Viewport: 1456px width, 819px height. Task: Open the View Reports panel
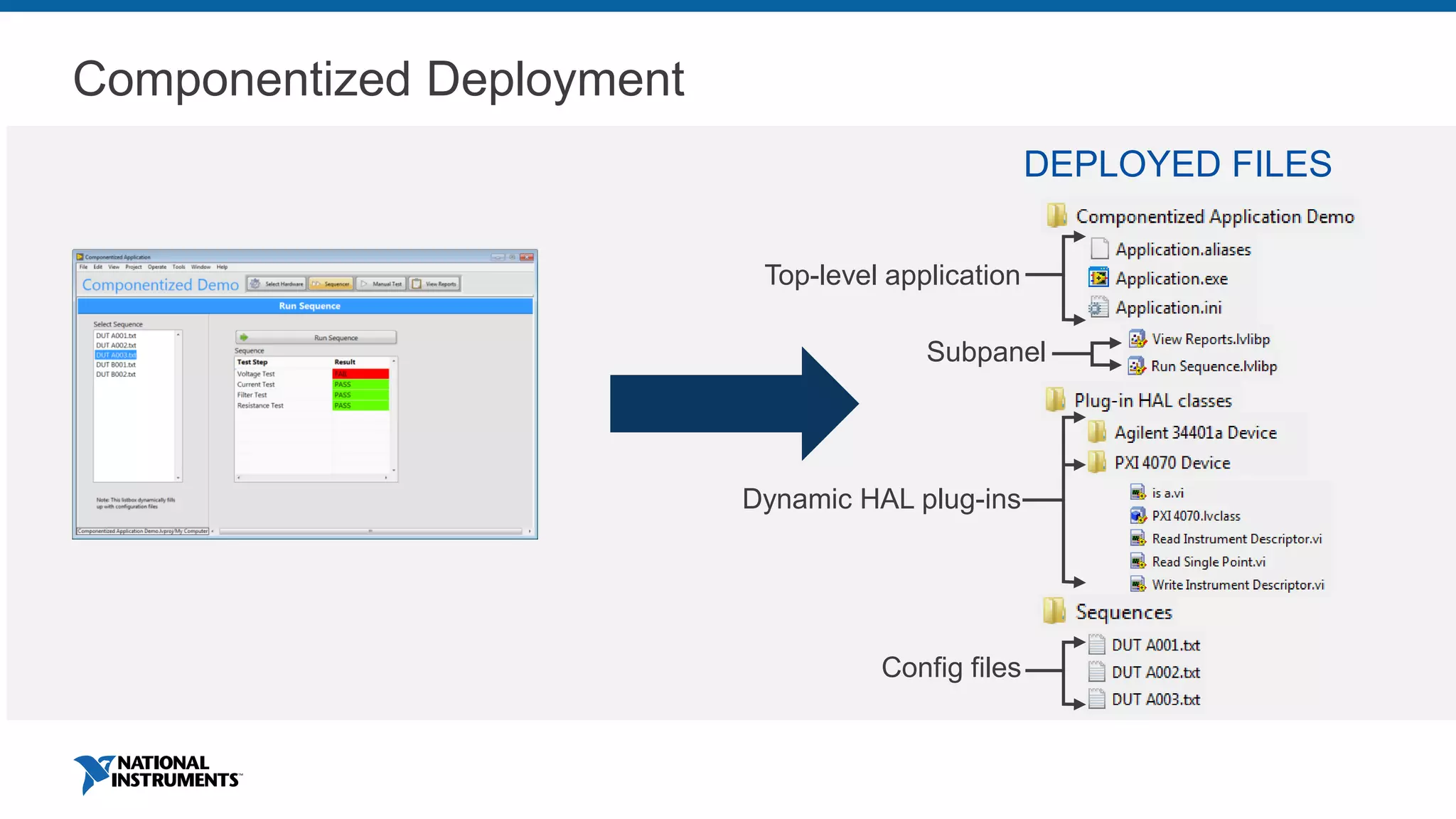coord(434,284)
